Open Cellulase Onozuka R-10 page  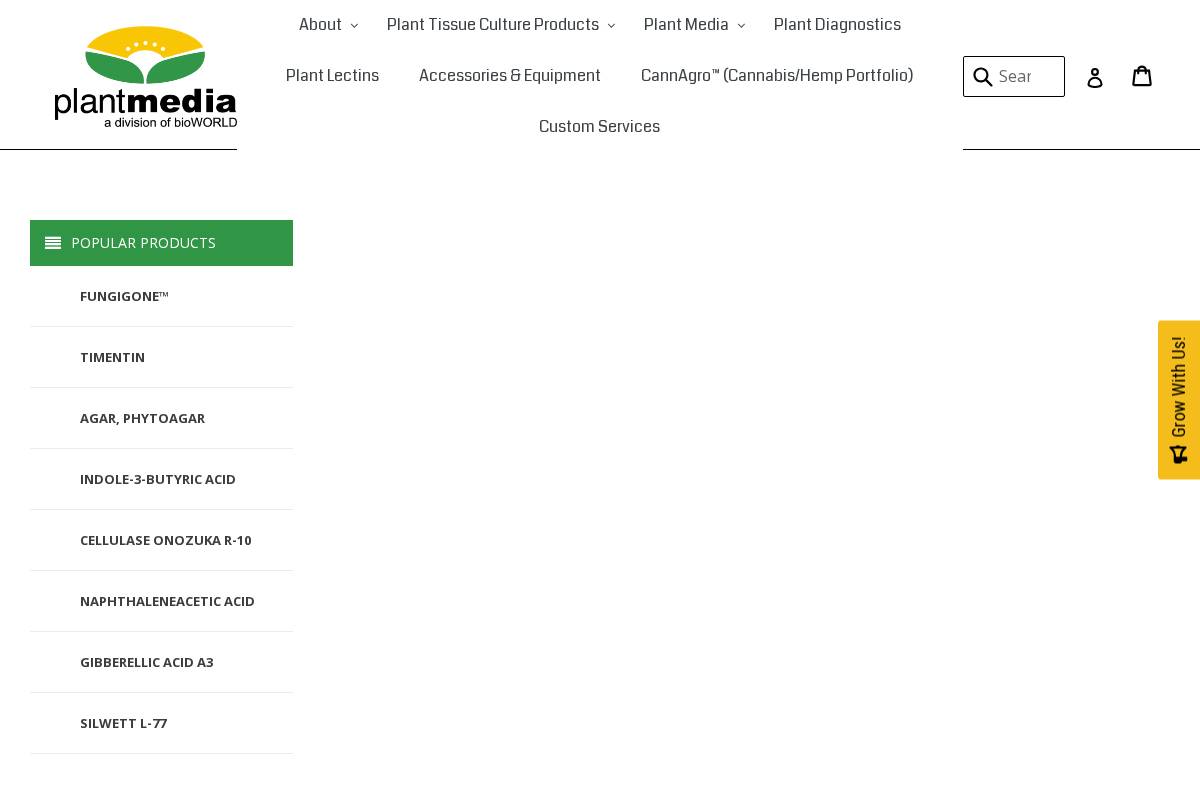166,540
